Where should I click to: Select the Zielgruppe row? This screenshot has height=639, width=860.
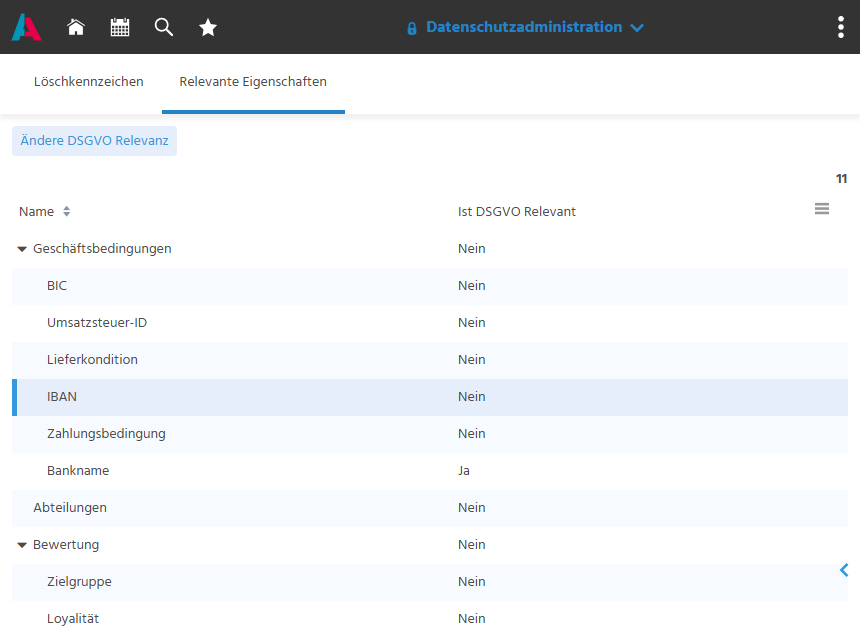430,582
